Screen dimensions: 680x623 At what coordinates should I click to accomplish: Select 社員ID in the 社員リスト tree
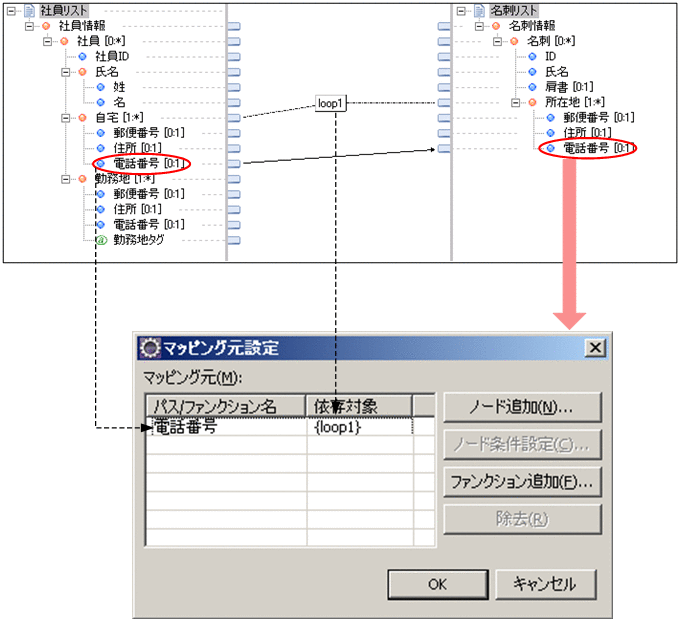[x=112, y=56]
